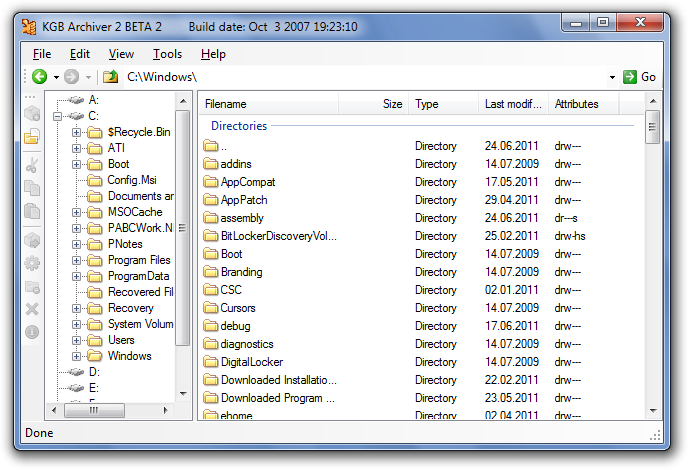Open the Help menu

click(213, 54)
